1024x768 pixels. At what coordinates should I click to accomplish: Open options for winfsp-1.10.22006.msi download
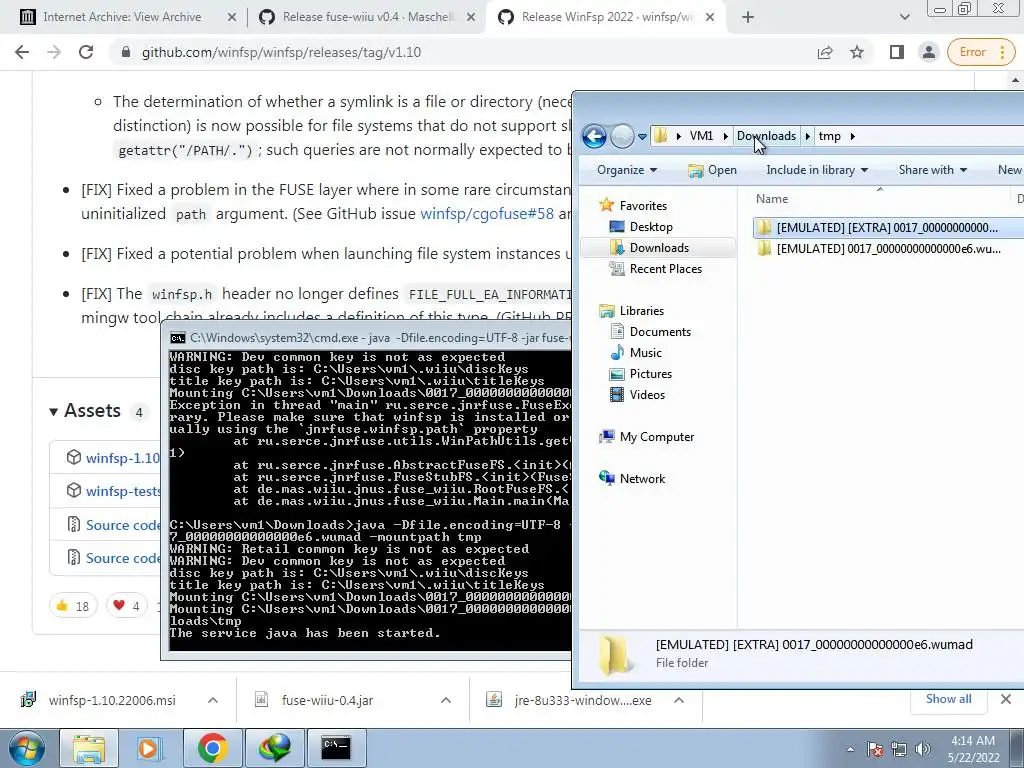point(213,700)
